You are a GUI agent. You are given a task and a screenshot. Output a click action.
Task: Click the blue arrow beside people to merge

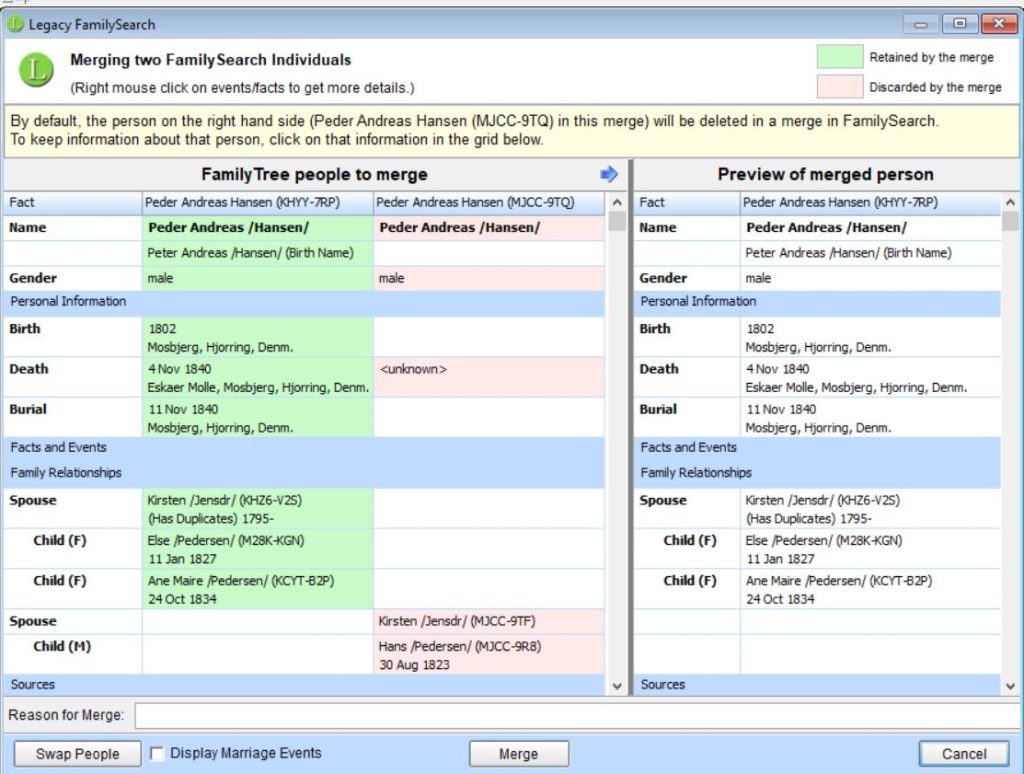click(x=609, y=174)
